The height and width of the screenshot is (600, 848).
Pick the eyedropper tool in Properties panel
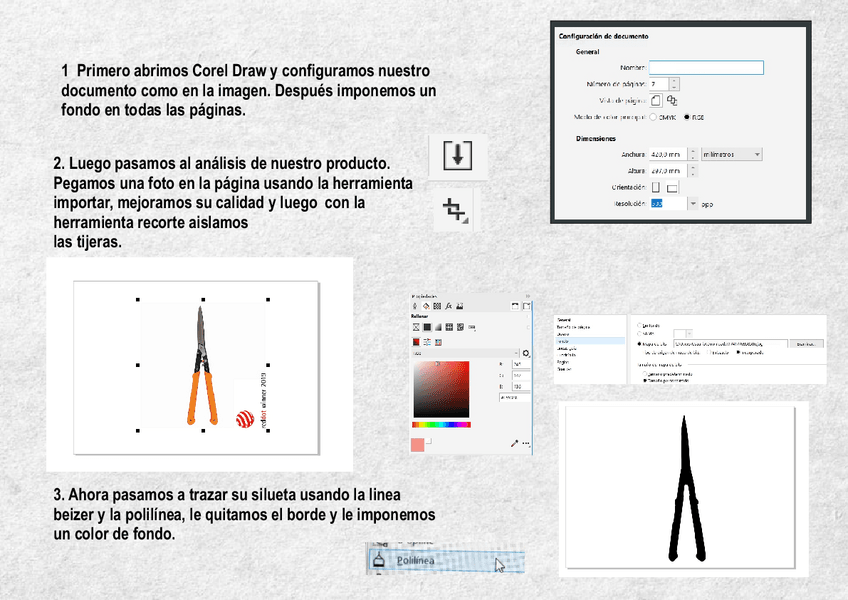pos(514,444)
